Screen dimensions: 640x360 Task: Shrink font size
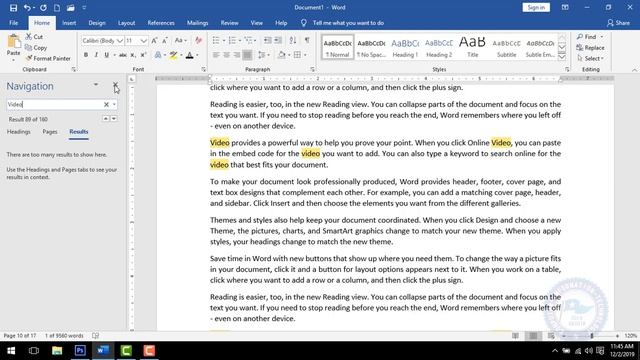coord(165,40)
